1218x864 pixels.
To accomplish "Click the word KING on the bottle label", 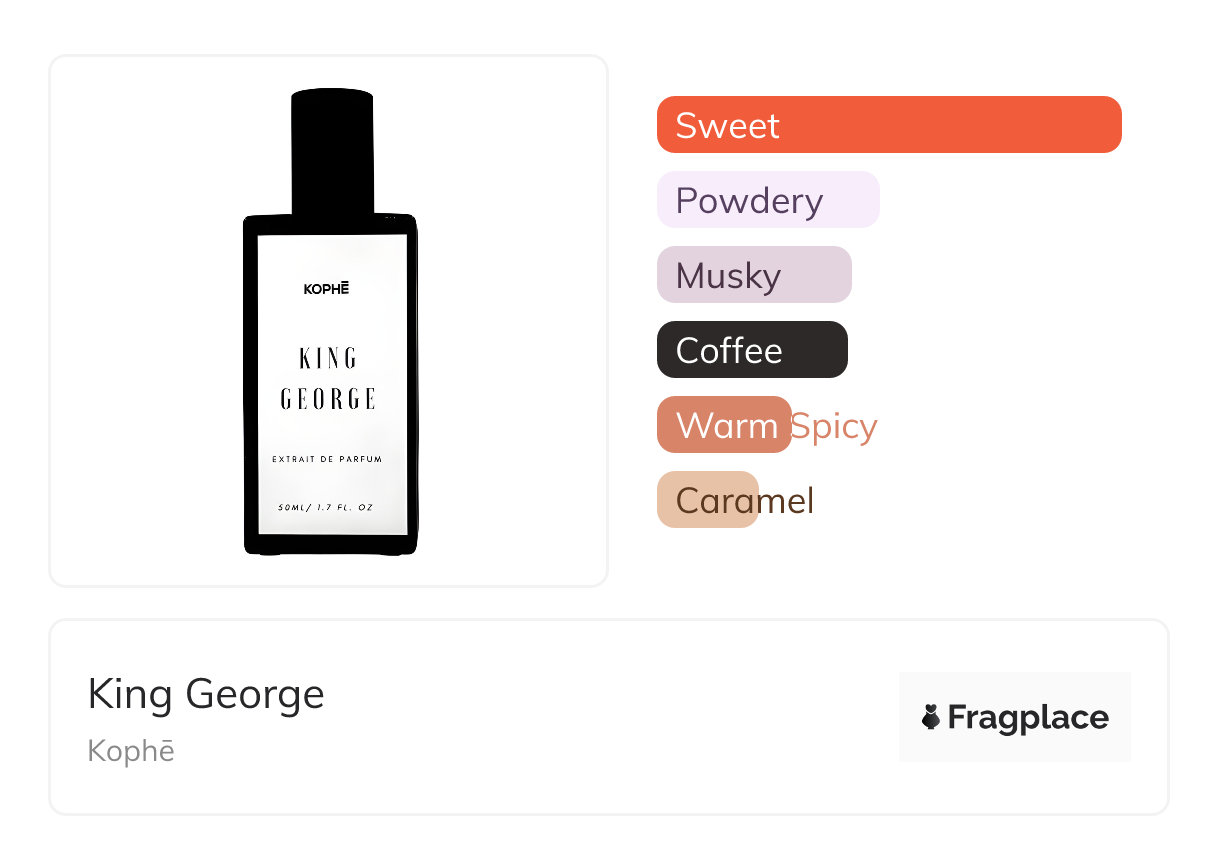I will (328, 358).
